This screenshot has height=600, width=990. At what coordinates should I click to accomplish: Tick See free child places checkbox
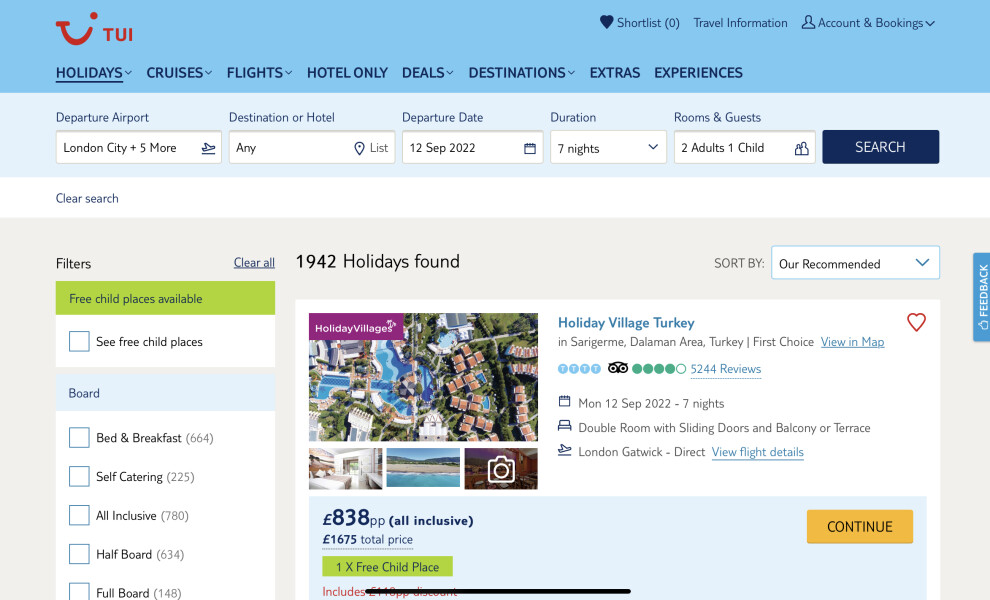coord(79,342)
